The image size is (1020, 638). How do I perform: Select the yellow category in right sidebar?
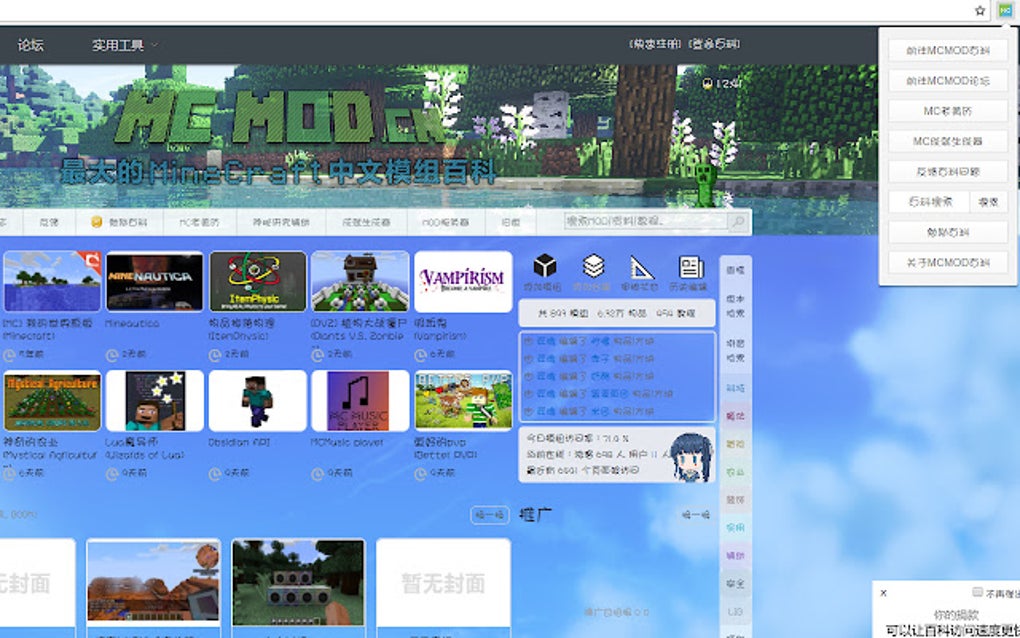pyautogui.click(x=735, y=444)
